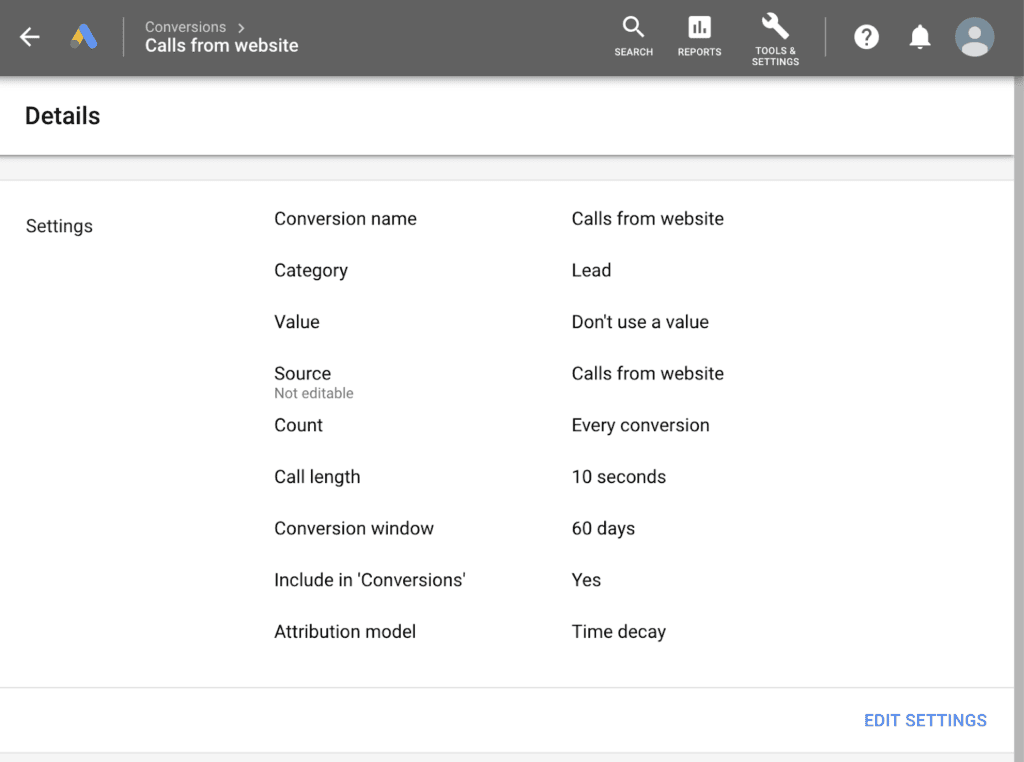
Task: Navigate to Conversions breadcrumb
Action: [x=185, y=27]
